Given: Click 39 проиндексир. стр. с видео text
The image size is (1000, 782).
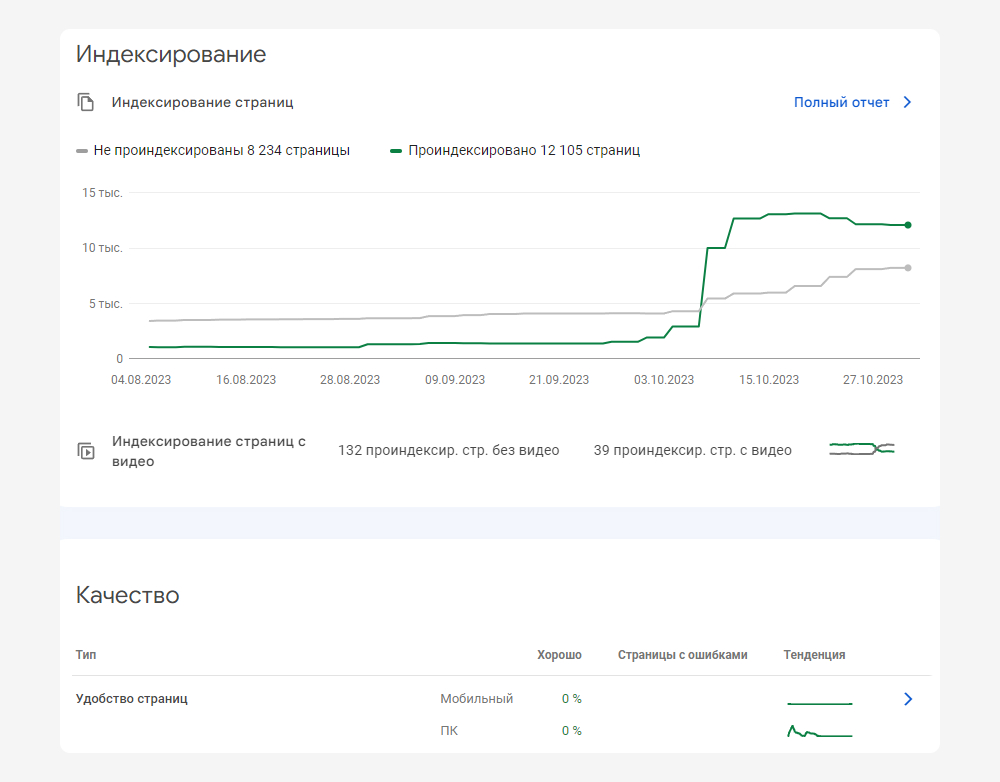Looking at the screenshot, I should point(692,451).
